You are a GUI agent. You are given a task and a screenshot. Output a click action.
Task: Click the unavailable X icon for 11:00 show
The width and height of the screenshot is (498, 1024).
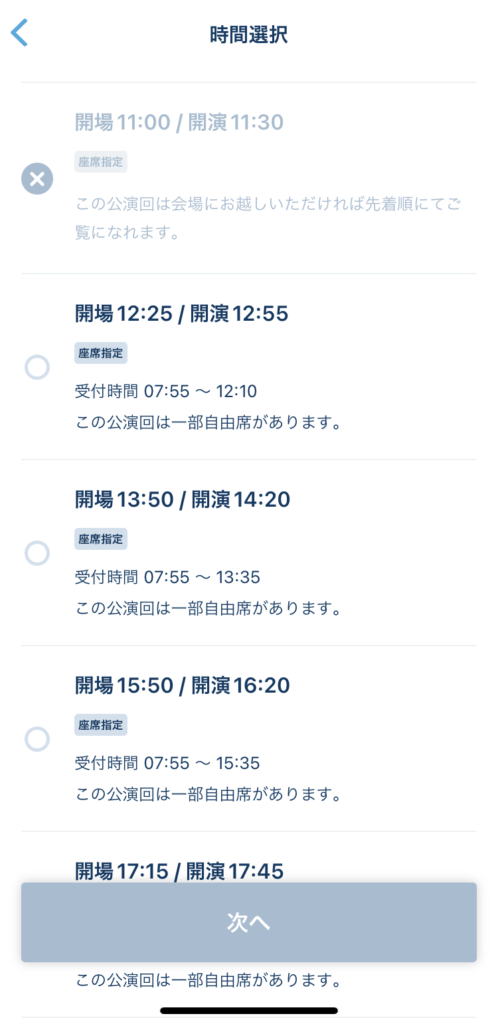(37, 178)
